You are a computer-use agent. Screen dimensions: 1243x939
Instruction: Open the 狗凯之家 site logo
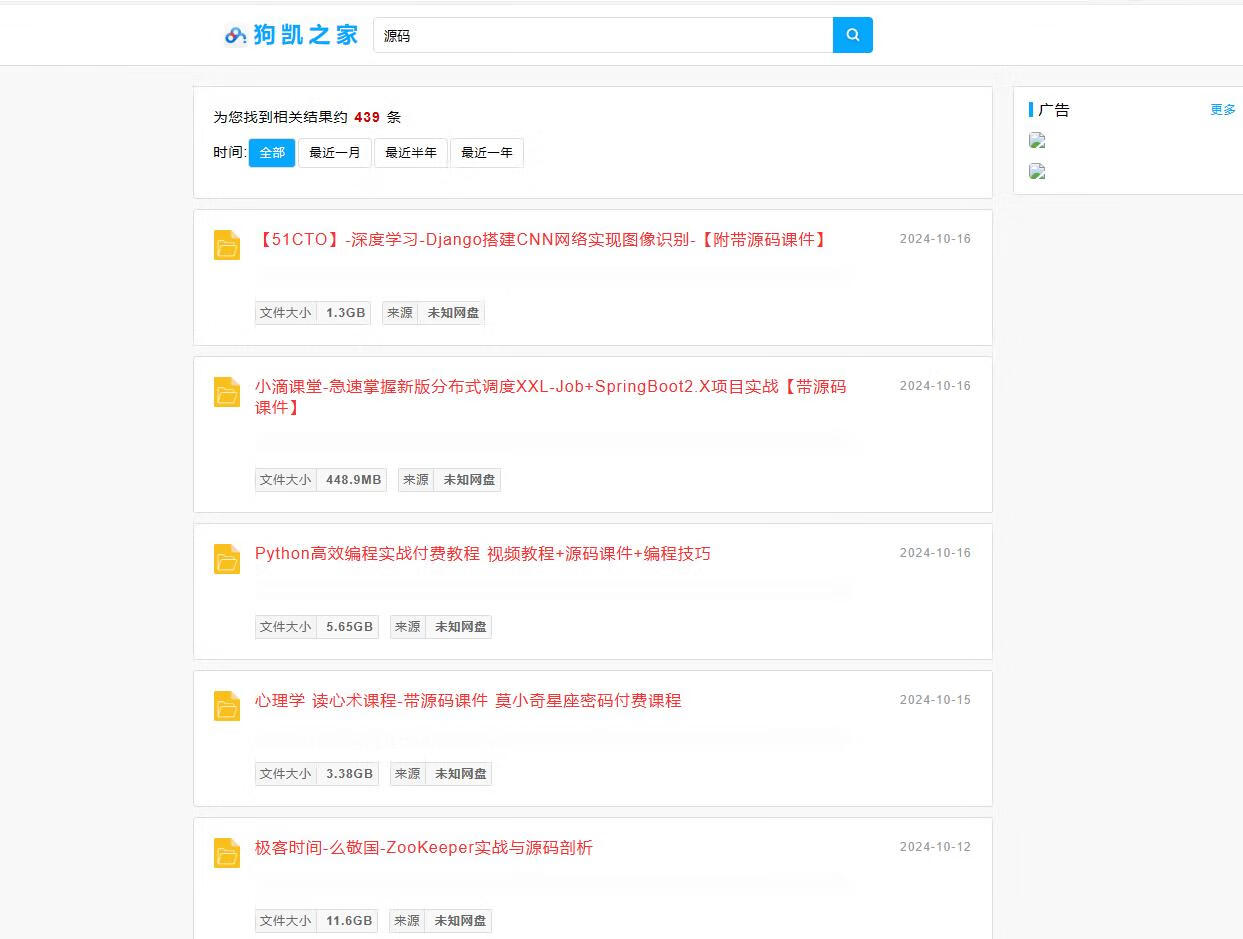[x=290, y=35]
